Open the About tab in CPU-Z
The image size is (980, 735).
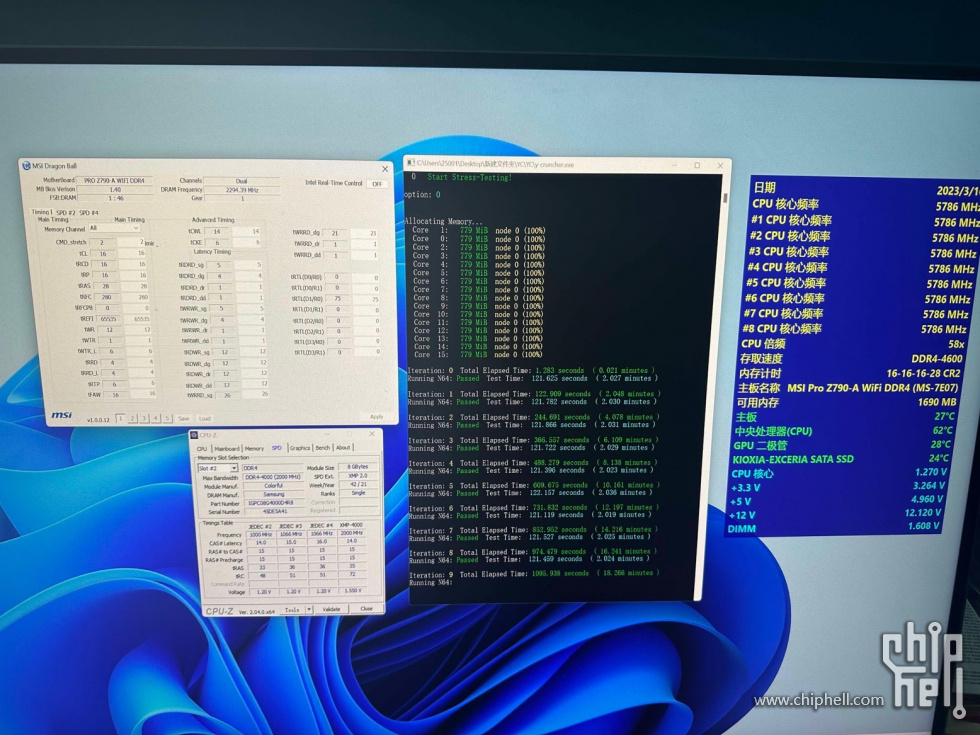click(x=343, y=448)
